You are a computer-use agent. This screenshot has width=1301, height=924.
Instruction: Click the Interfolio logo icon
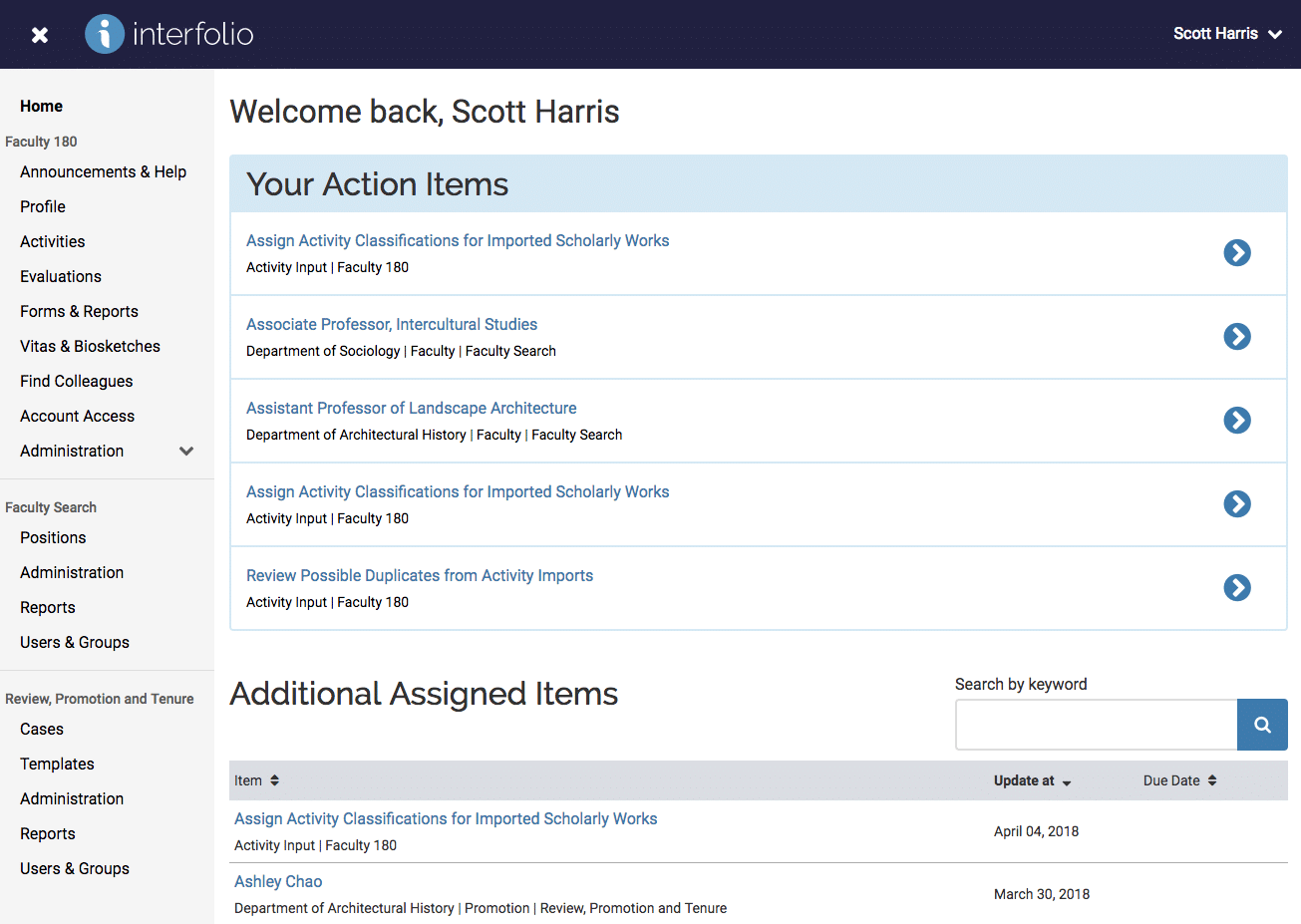click(105, 34)
